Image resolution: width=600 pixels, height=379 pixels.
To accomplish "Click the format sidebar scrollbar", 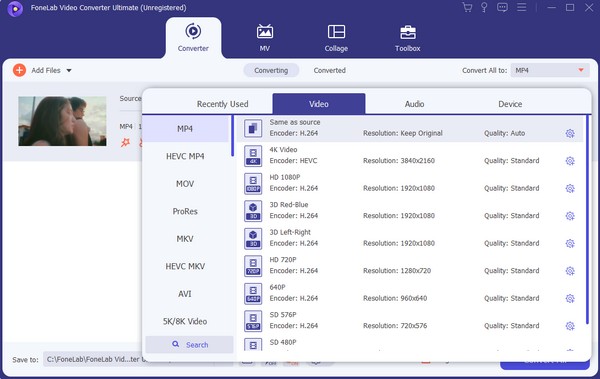I will tap(232, 136).
